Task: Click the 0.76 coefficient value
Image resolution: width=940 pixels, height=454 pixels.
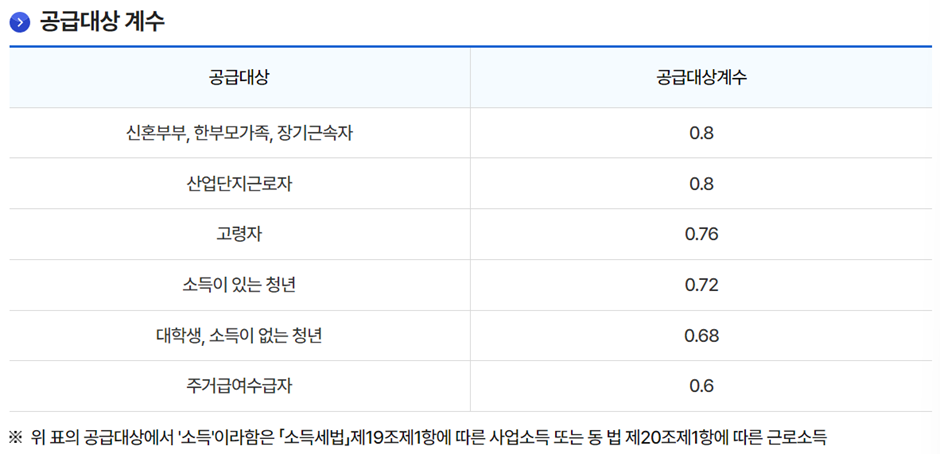Action: pyautogui.click(x=701, y=234)
